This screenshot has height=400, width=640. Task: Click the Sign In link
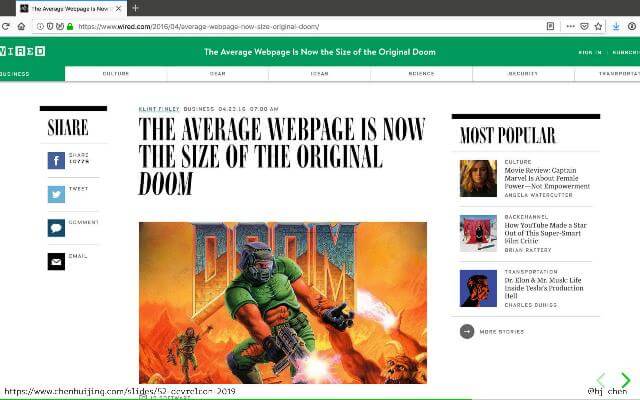589,51
